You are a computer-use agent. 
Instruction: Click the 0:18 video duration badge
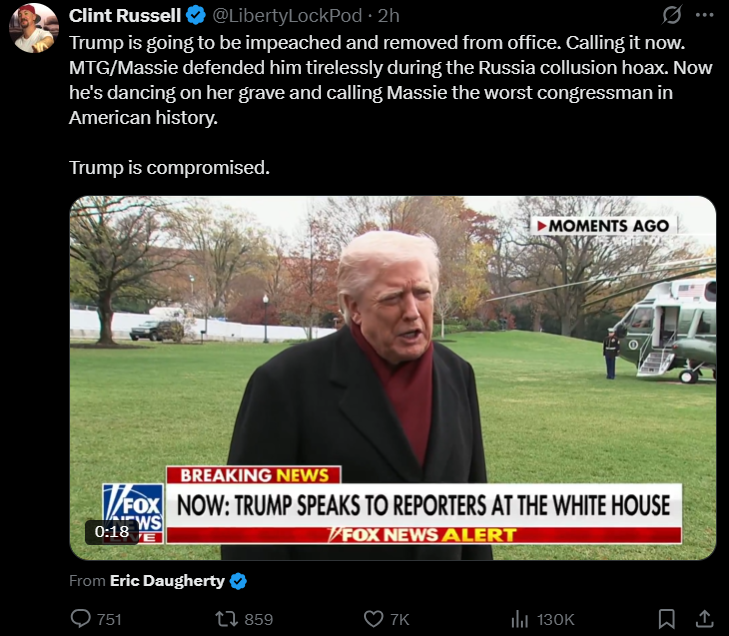coord(112,531)
